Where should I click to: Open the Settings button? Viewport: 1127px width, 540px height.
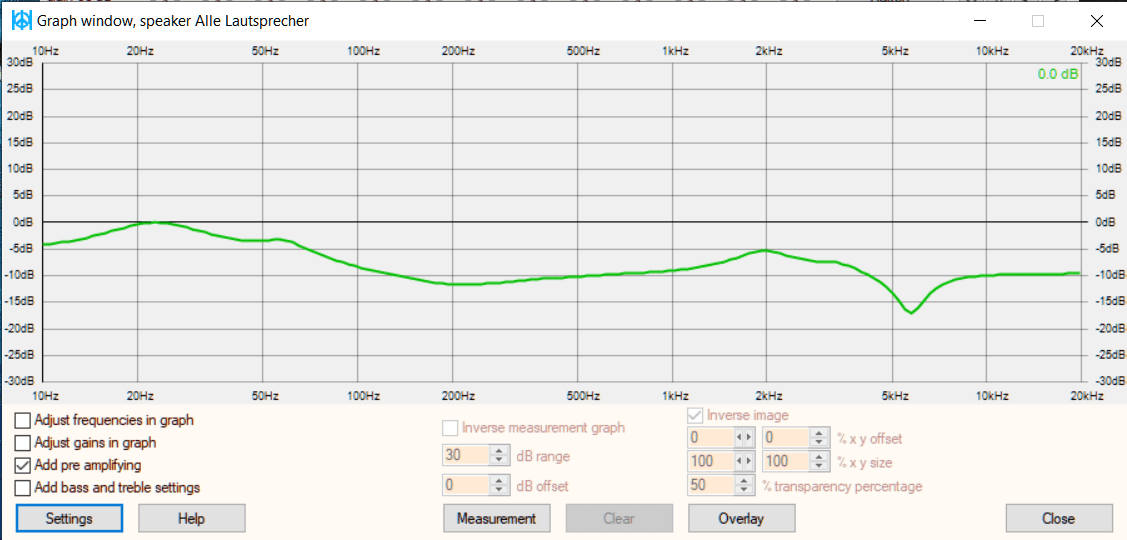(69, 518)
